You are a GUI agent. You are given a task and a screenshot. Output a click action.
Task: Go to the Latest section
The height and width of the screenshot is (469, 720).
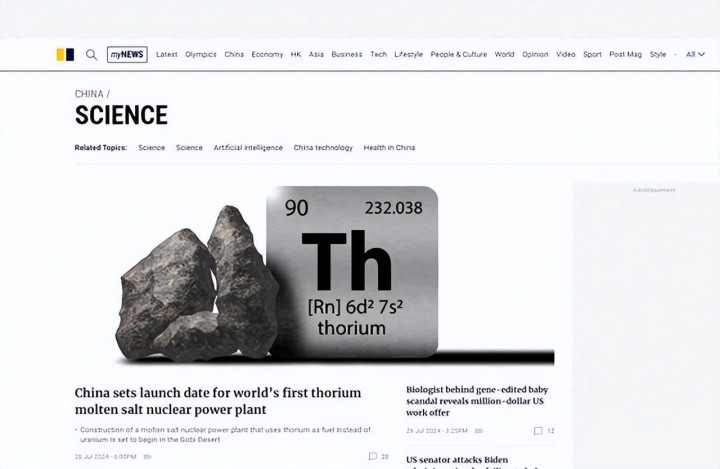tap(166, 54)
